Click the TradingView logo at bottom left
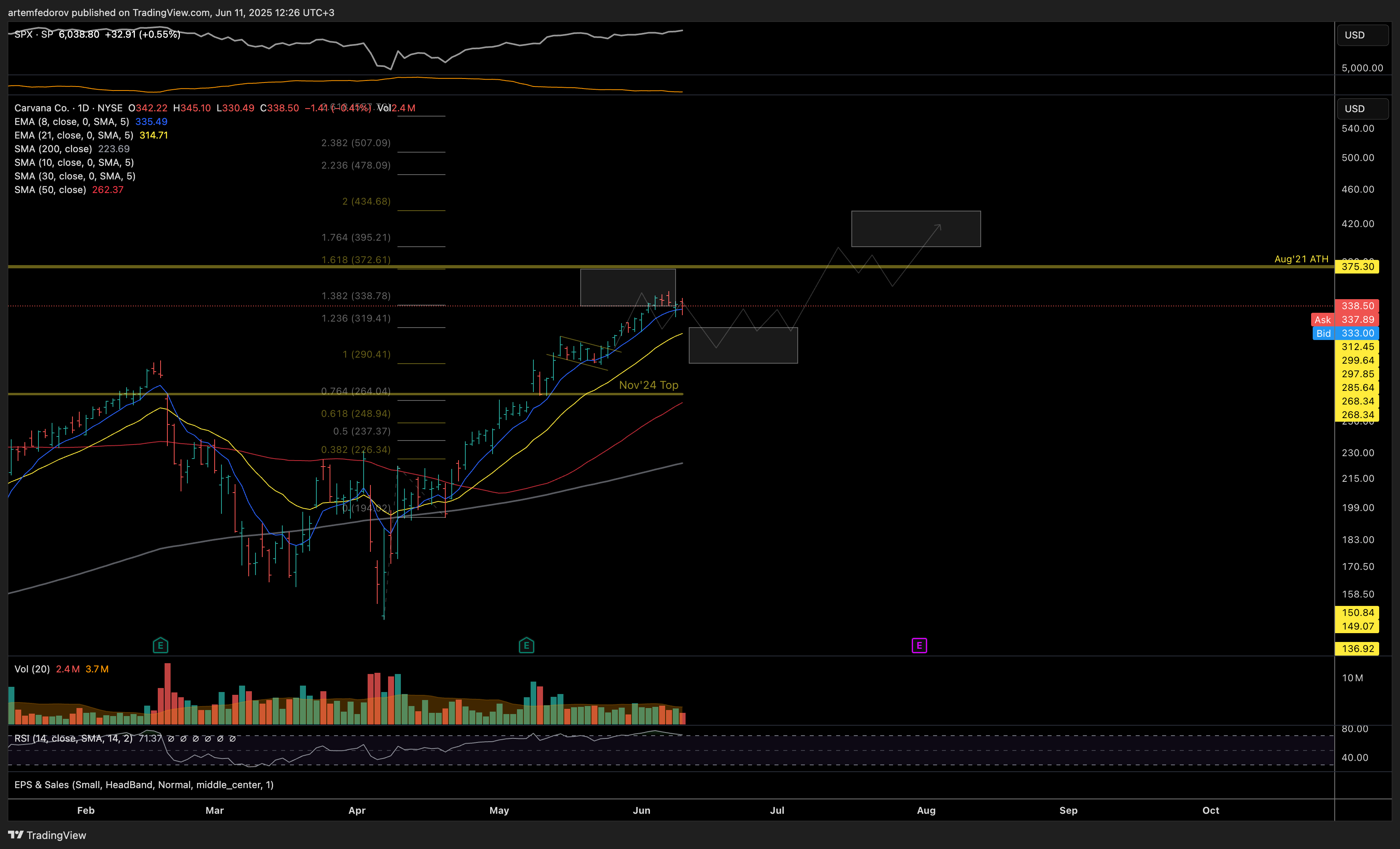Screen dimensions: 1400x849 pyautogui.click(x=47, y=835)
